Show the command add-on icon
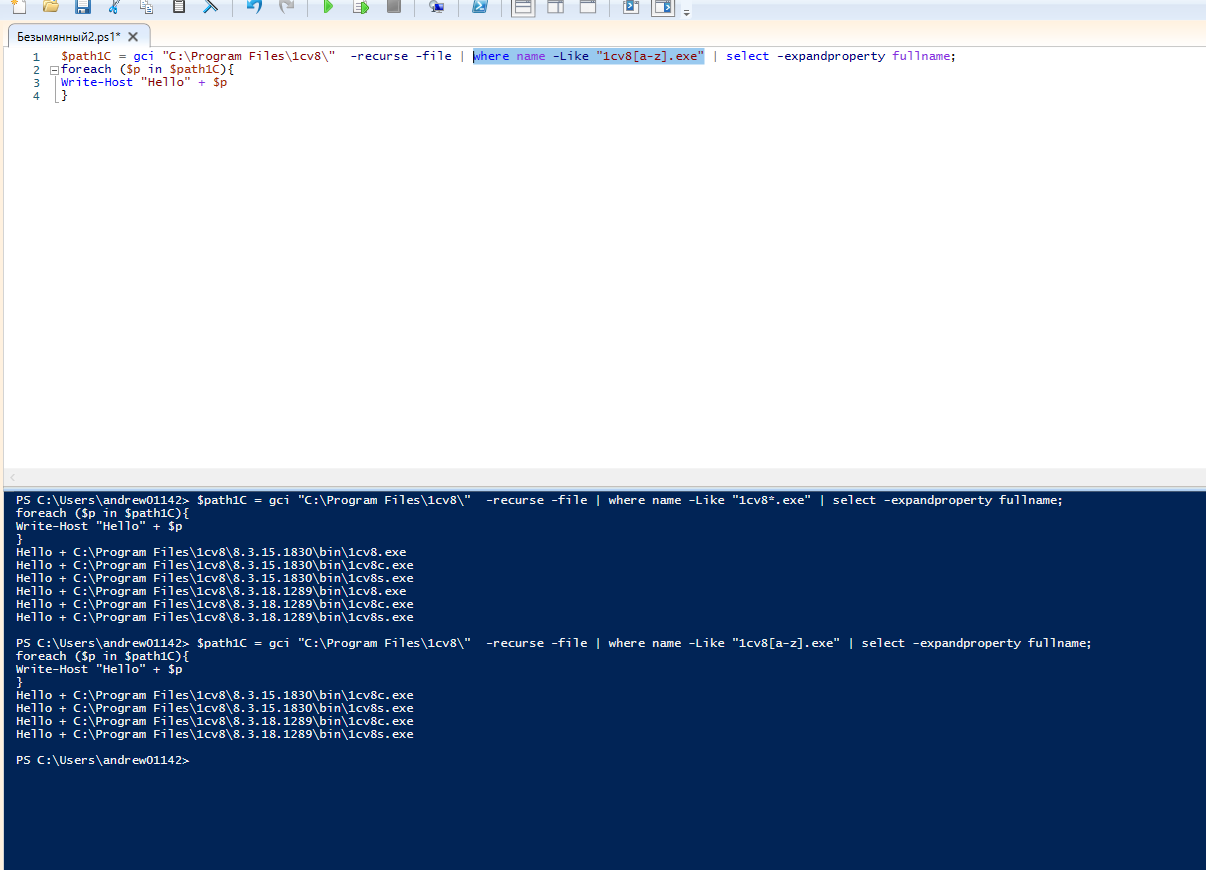 point(663,6)
